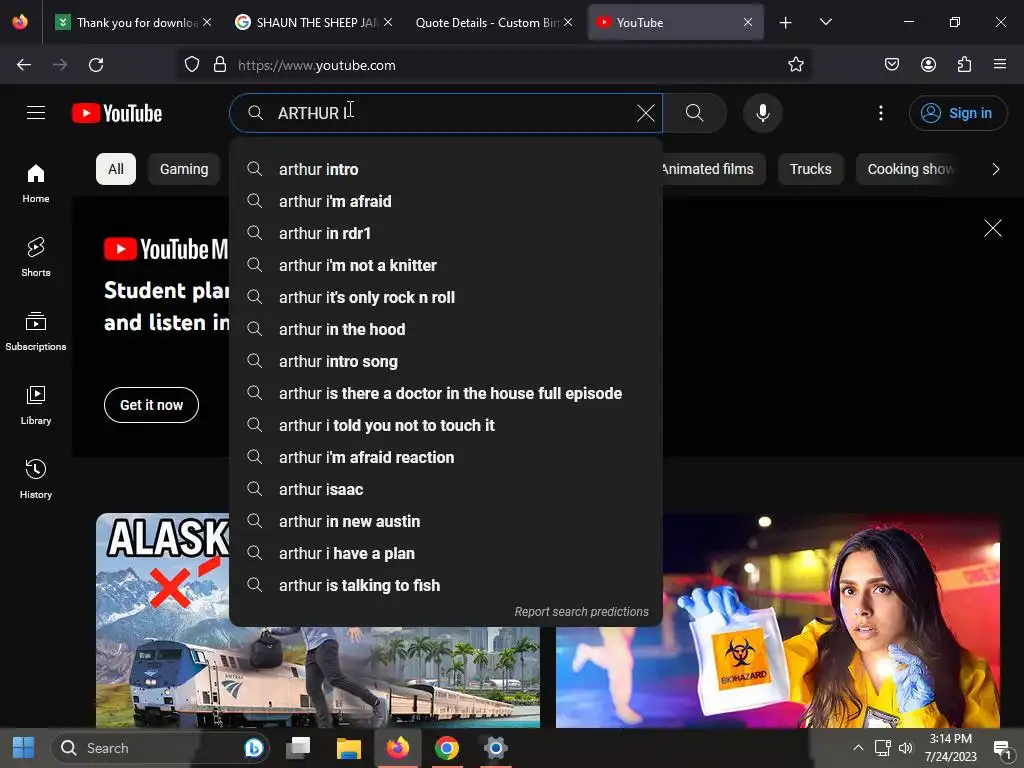
Task: Open Firefox tracking protection shield
Action: [x=191, y=65]
